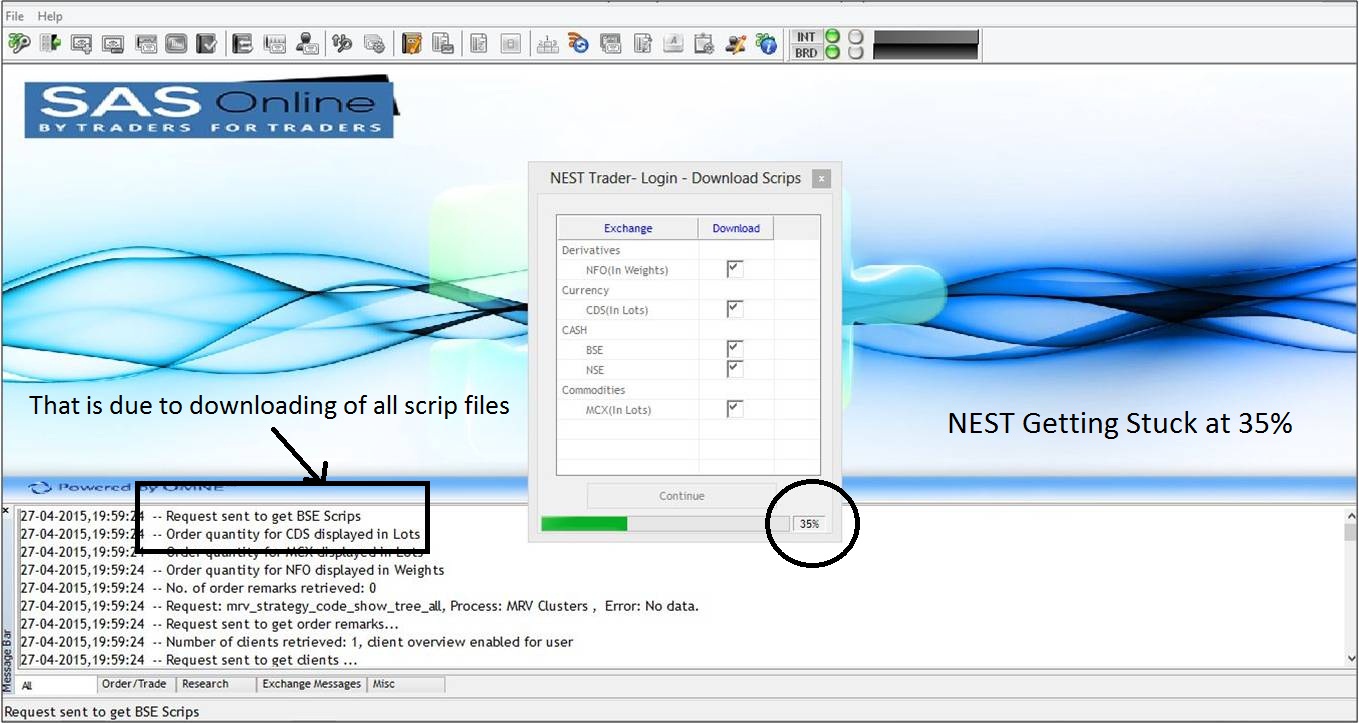
Task: Click the greyed document list icon
Action: click(x=479, y=44)
